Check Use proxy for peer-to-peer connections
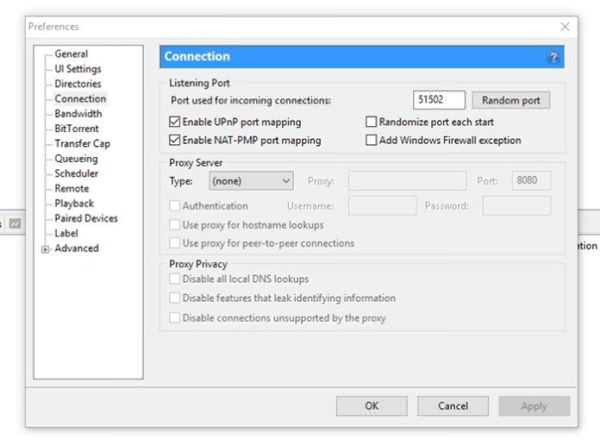Image resolution: width=600 pixels, height=446 pixels. click(174, 243)
